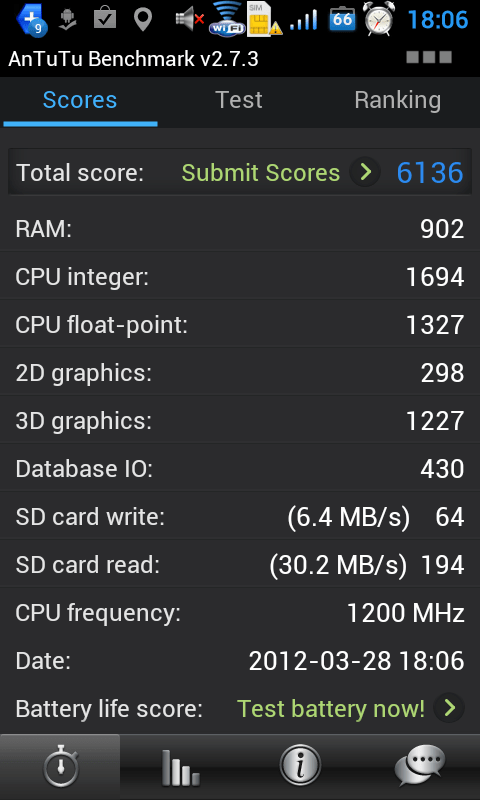Tap the arrow beside Test battery now
Screen dimensions: 480x800
[x=449, y=708]
